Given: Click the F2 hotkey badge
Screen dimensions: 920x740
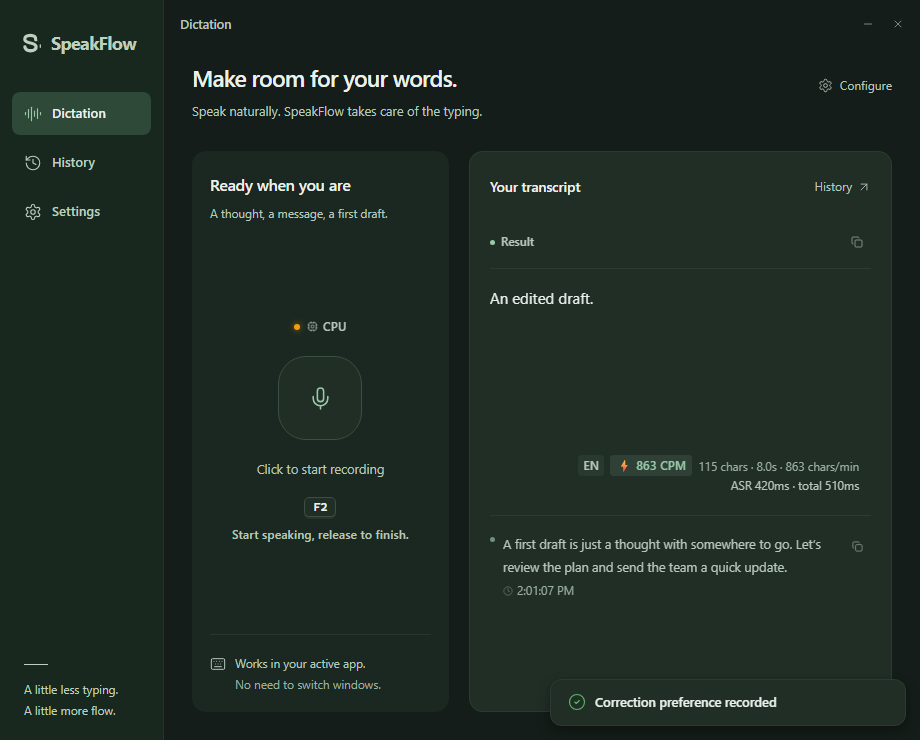Looking at the screenshot, I should coord(320,507).
